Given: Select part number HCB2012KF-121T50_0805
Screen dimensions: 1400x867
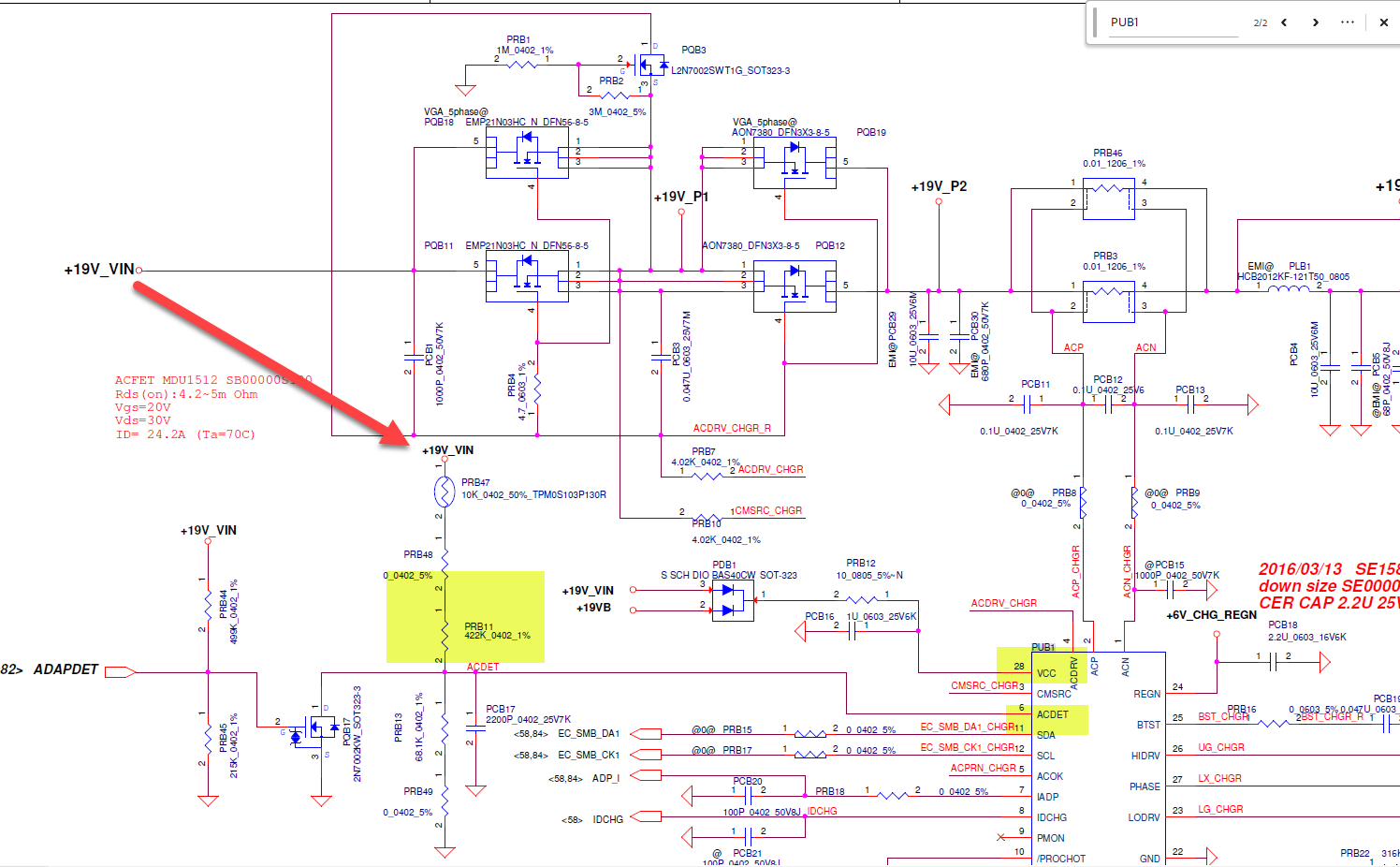Looking at the screenshot, I should [x=1293, y=276].
